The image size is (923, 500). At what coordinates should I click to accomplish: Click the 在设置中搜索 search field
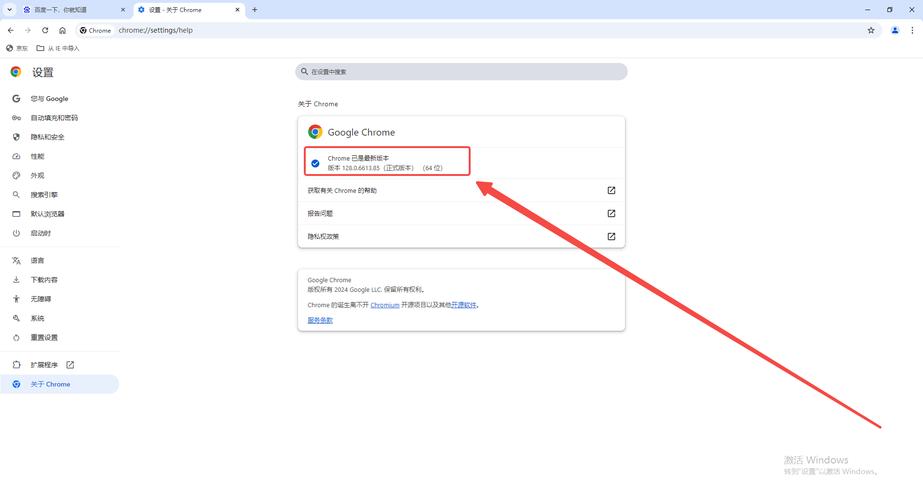(461, 72)
